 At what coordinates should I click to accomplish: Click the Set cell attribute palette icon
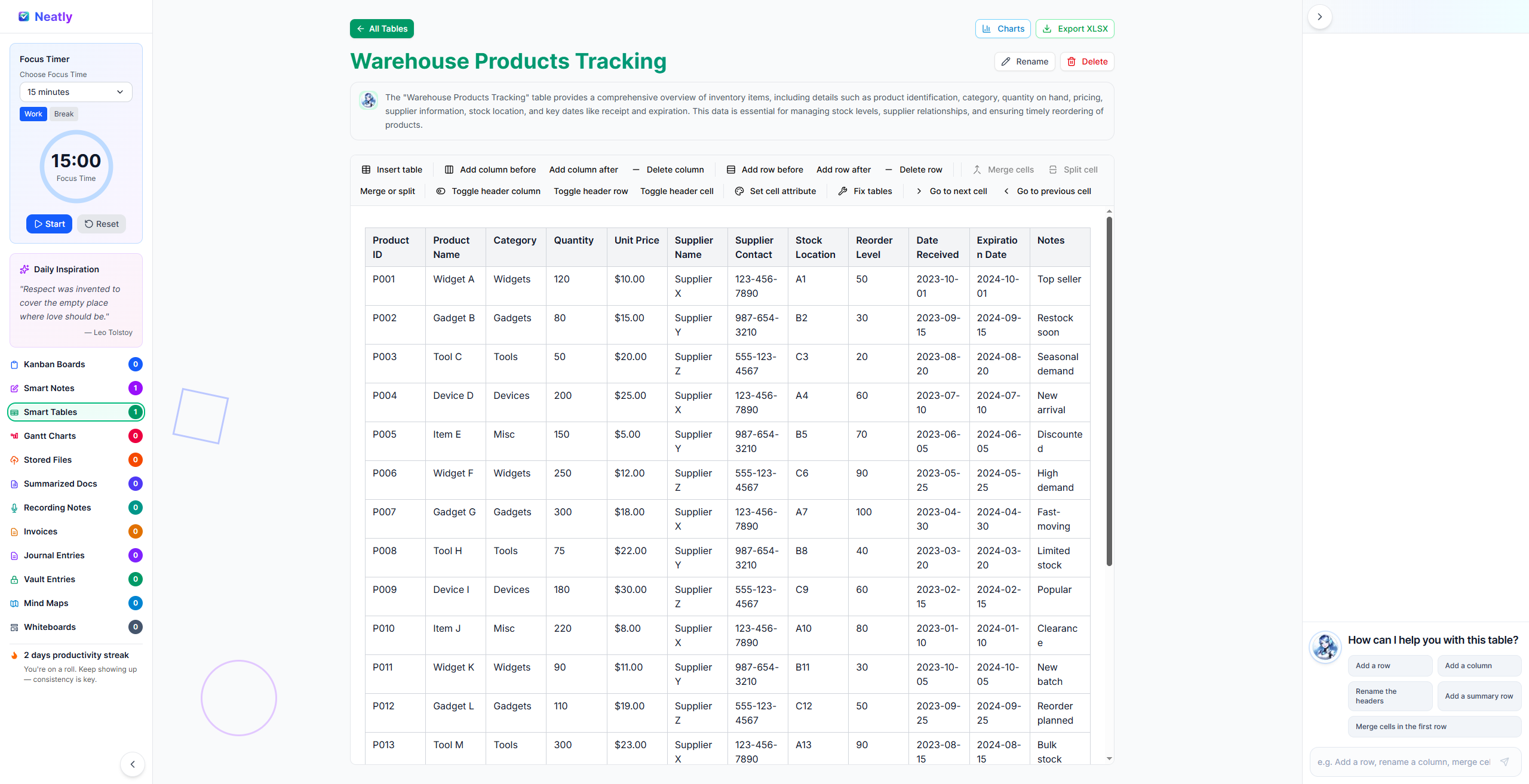tap(739, 191)
